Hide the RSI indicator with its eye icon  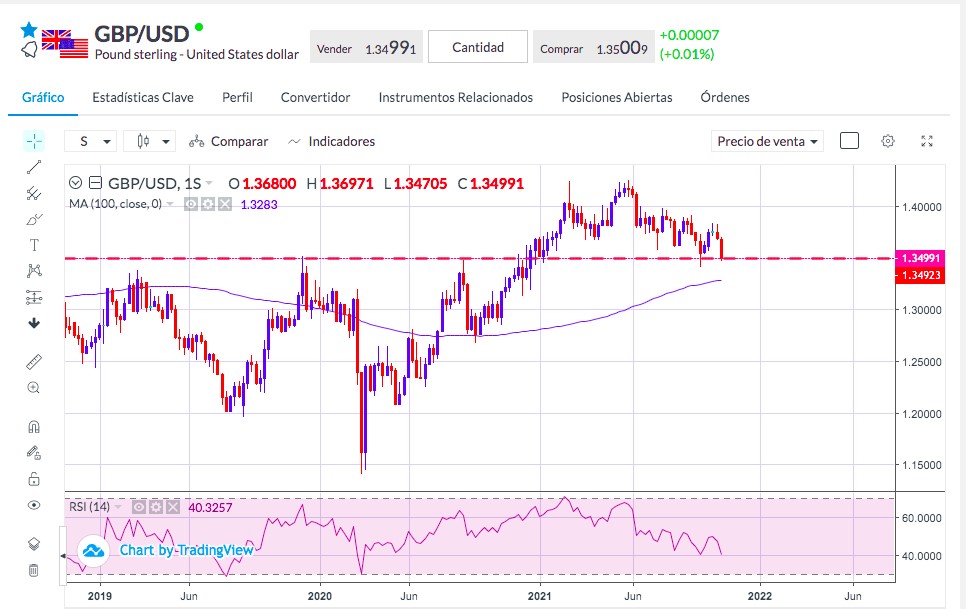(x=139, y=507)
